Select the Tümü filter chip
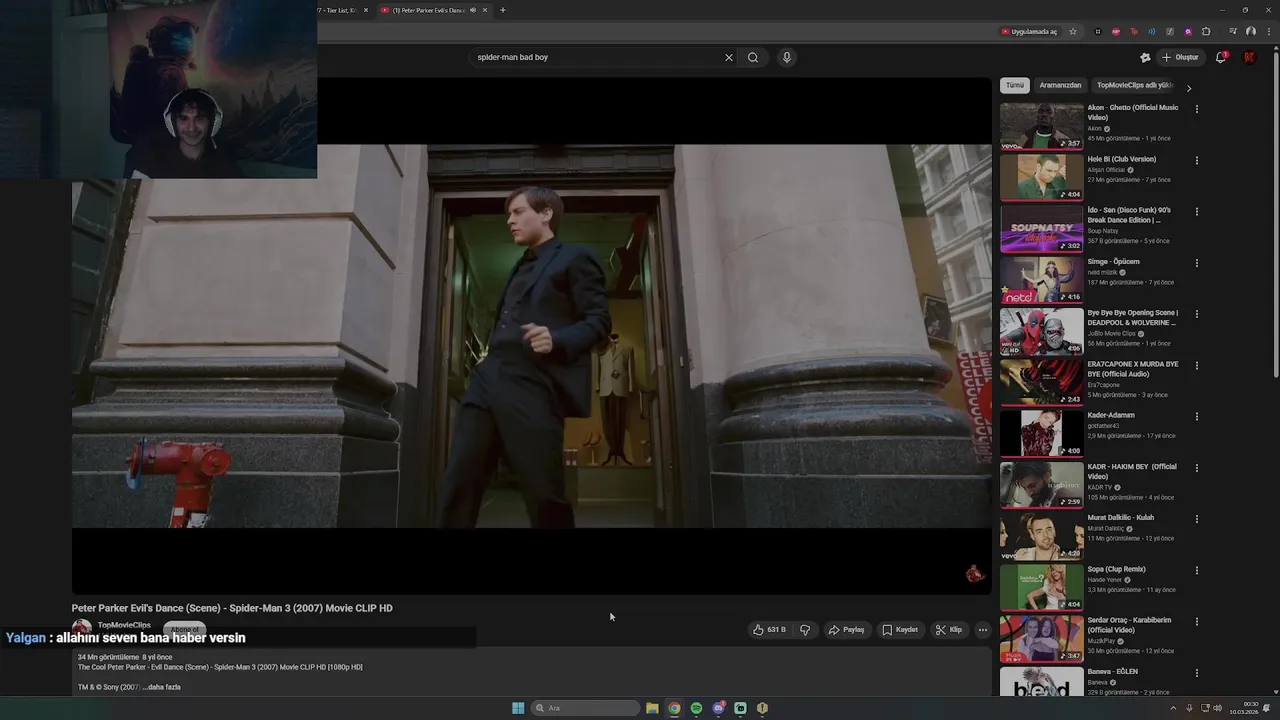The image size is (1280, 720). (1015, 86)
